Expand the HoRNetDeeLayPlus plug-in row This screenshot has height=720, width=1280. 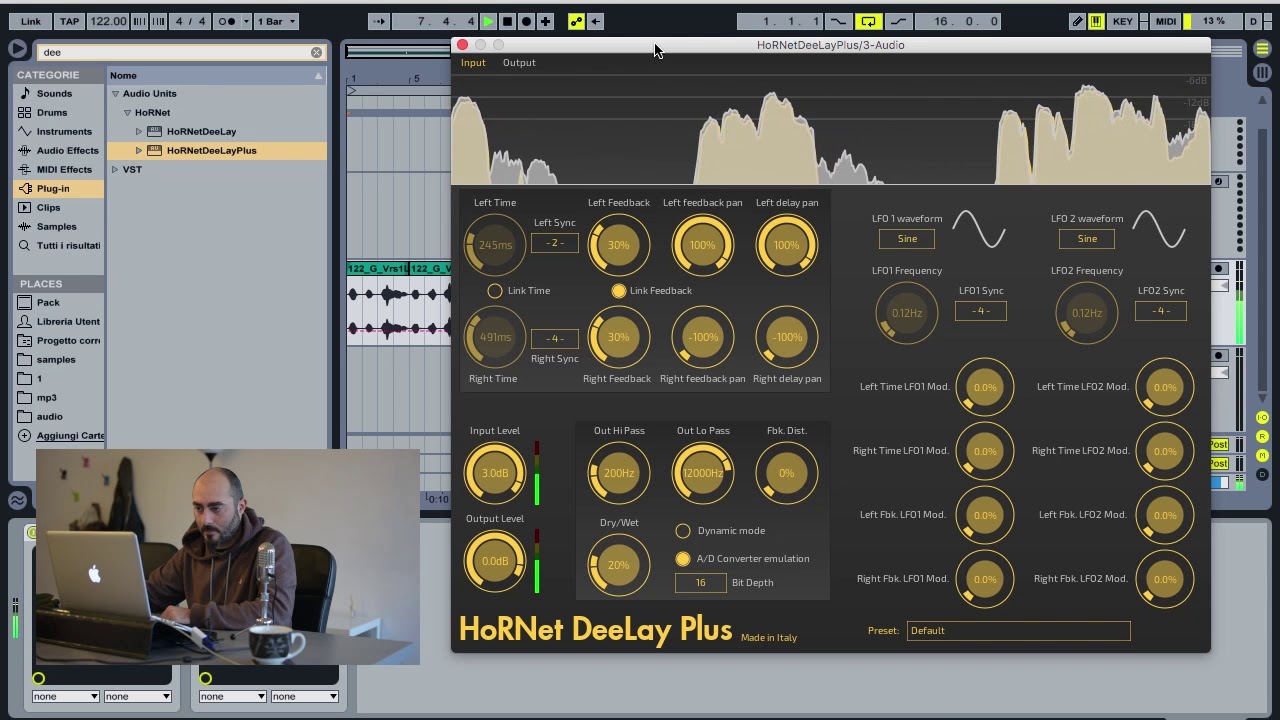139,151
